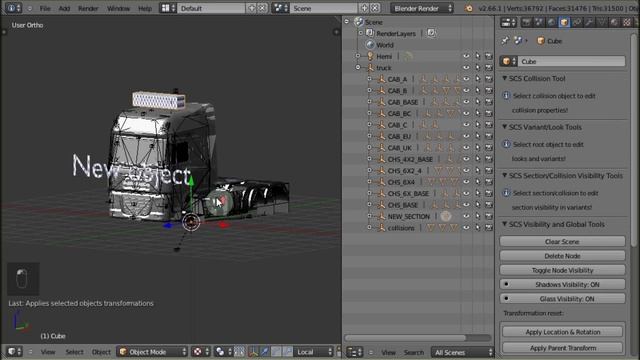Viewport: 640px width, 360px height.
Task: Click the Scene icon in outliner
Action: (x=359, y=22)
